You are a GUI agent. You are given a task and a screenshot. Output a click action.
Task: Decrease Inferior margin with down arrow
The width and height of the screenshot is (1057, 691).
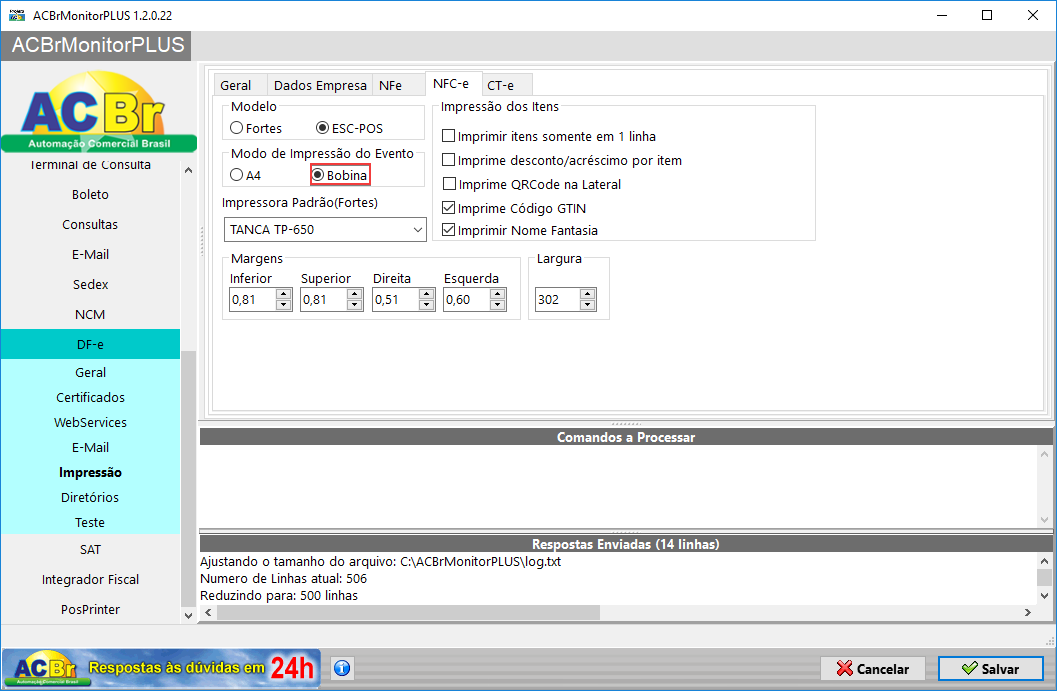(x=284, y=305)
